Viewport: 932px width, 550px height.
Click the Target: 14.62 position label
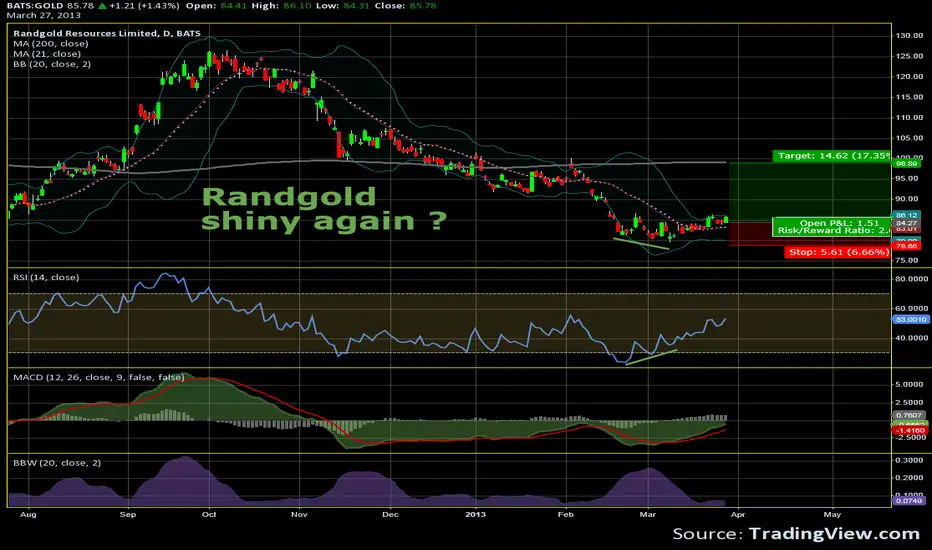832,156
